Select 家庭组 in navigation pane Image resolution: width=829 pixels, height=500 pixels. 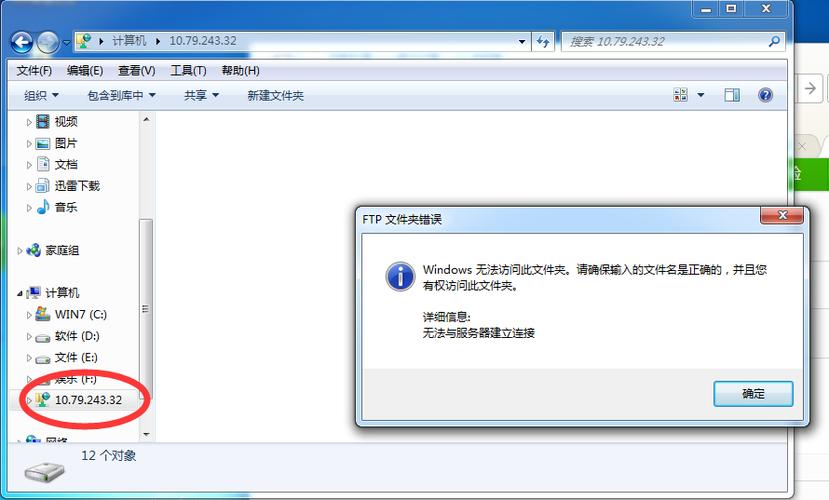pyautogui.click(x=62, y=251)
